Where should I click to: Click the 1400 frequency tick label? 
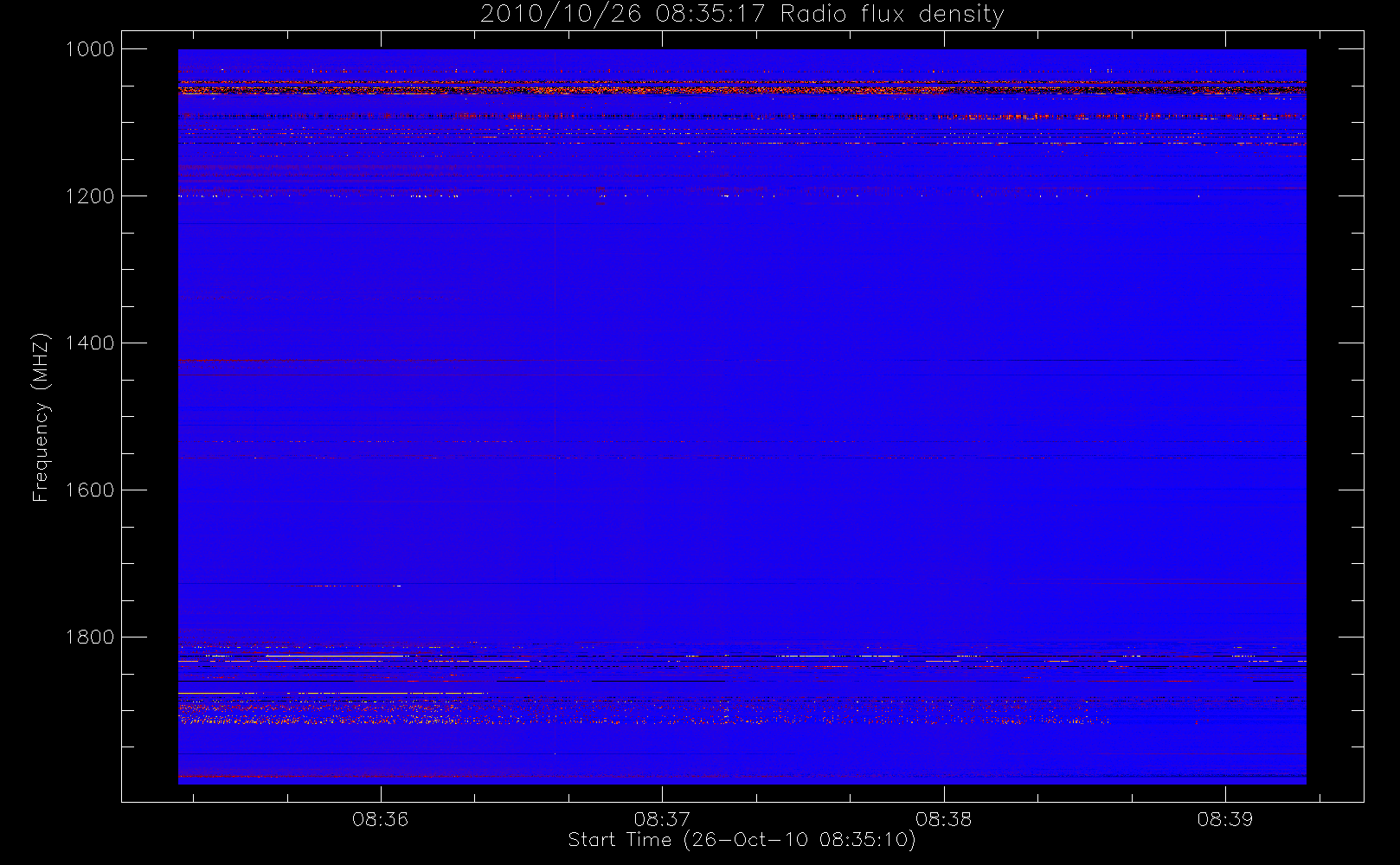point(91,343)
